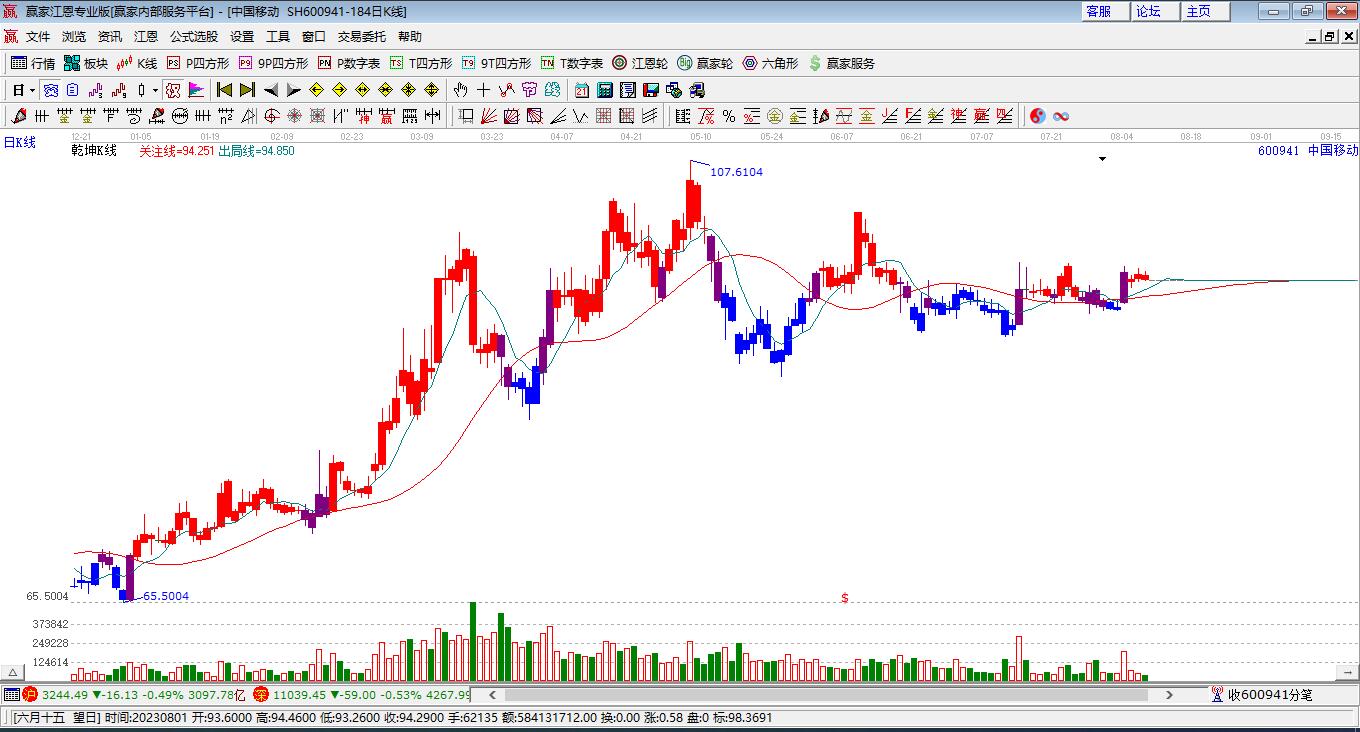Image resolution: width=1360 pixels, height=732 pixels.
Task: Open the T四方形 tool
Action: coord(420,63)
